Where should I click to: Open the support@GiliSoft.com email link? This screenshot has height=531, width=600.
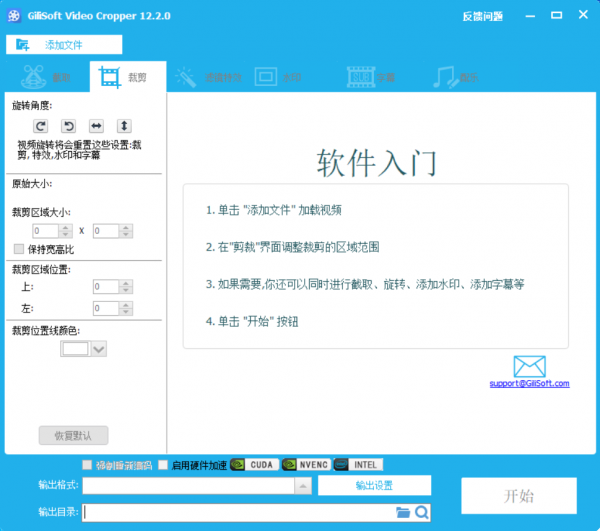[530, 383]
